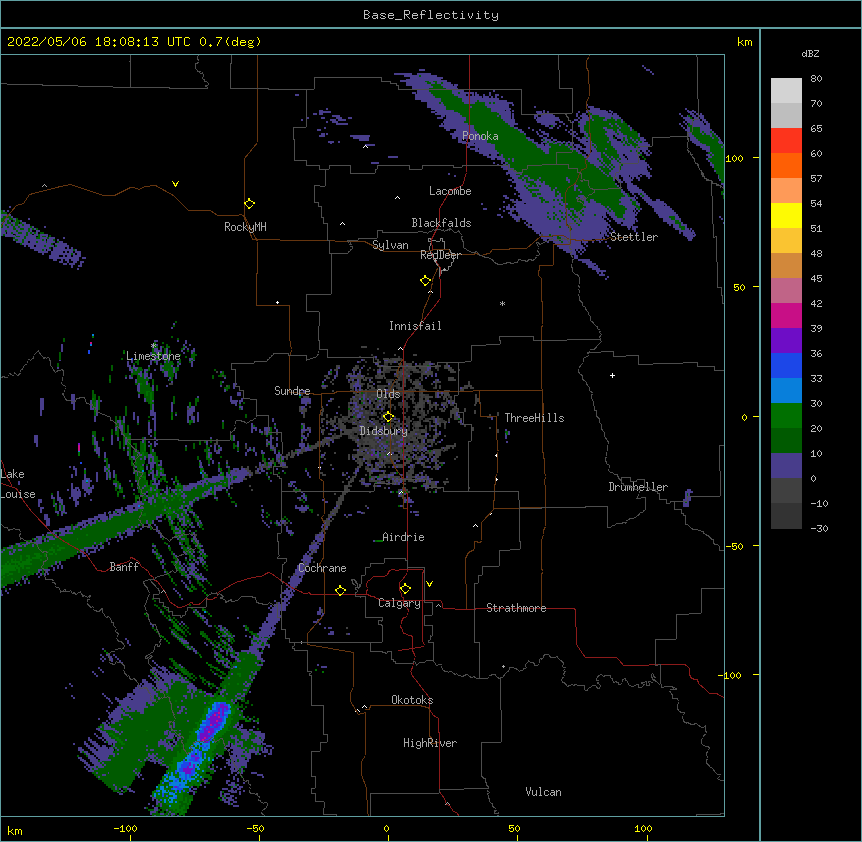Click the Innisfail town label

pos(415,326)
